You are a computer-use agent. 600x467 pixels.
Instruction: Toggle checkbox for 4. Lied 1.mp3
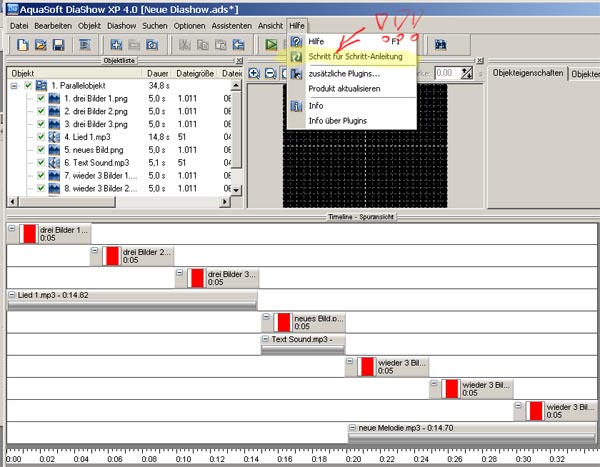[x=41, y=135]
